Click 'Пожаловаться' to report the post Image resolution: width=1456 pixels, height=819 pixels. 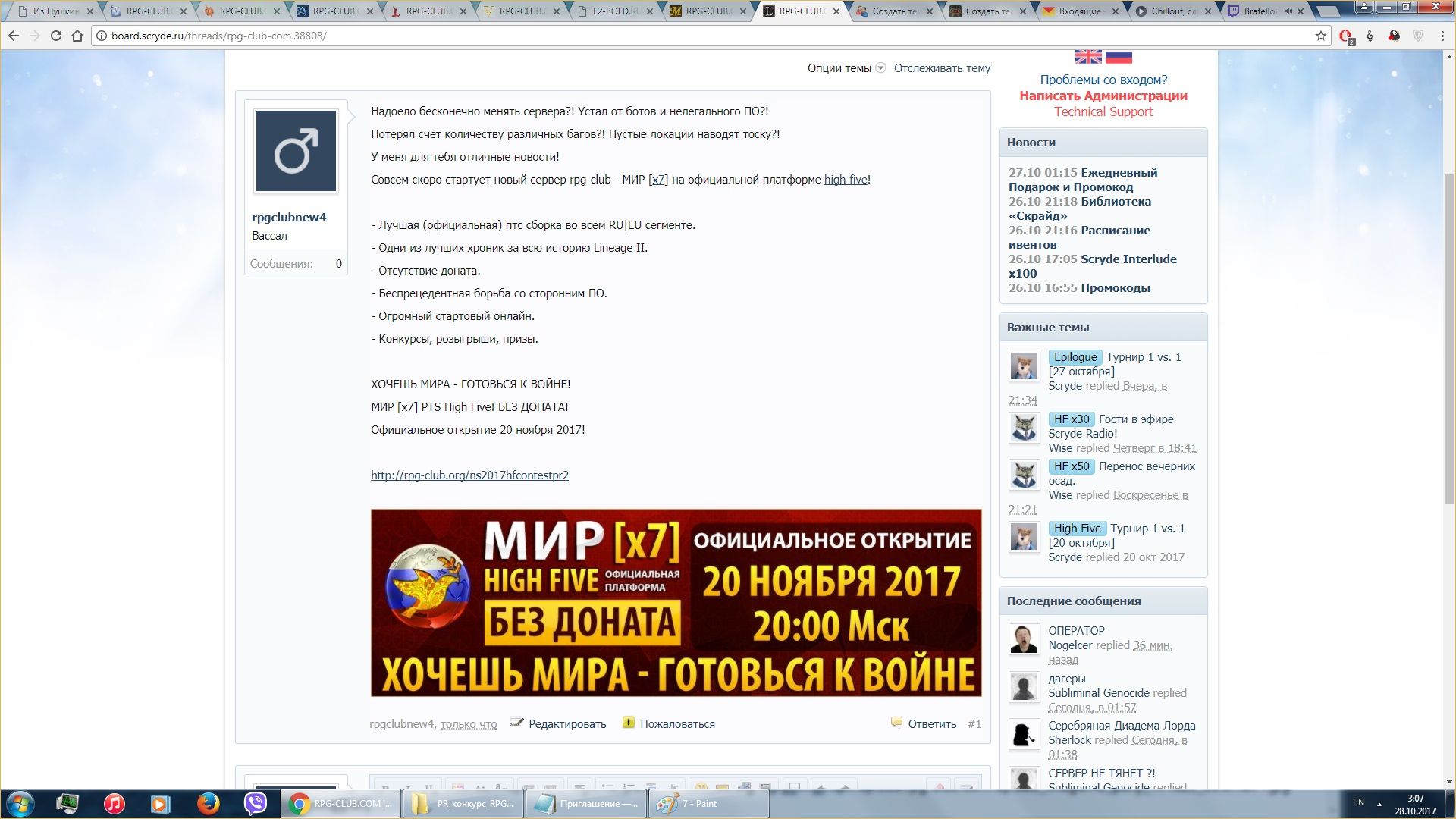[677, 724]
